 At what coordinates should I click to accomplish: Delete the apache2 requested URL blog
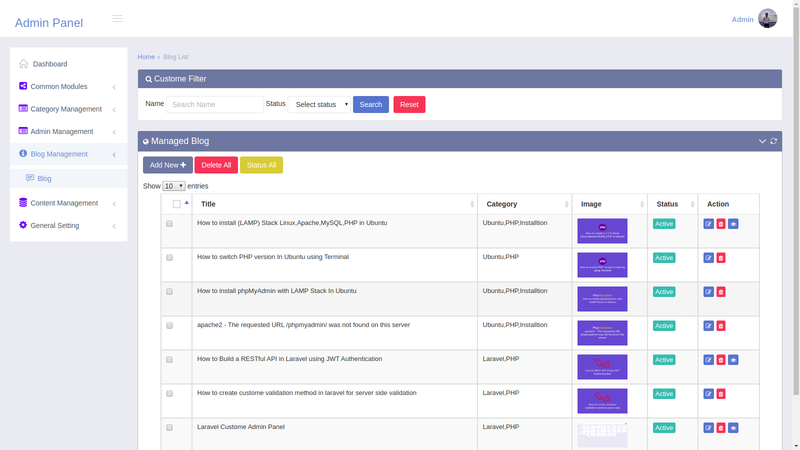click(721, 326)
